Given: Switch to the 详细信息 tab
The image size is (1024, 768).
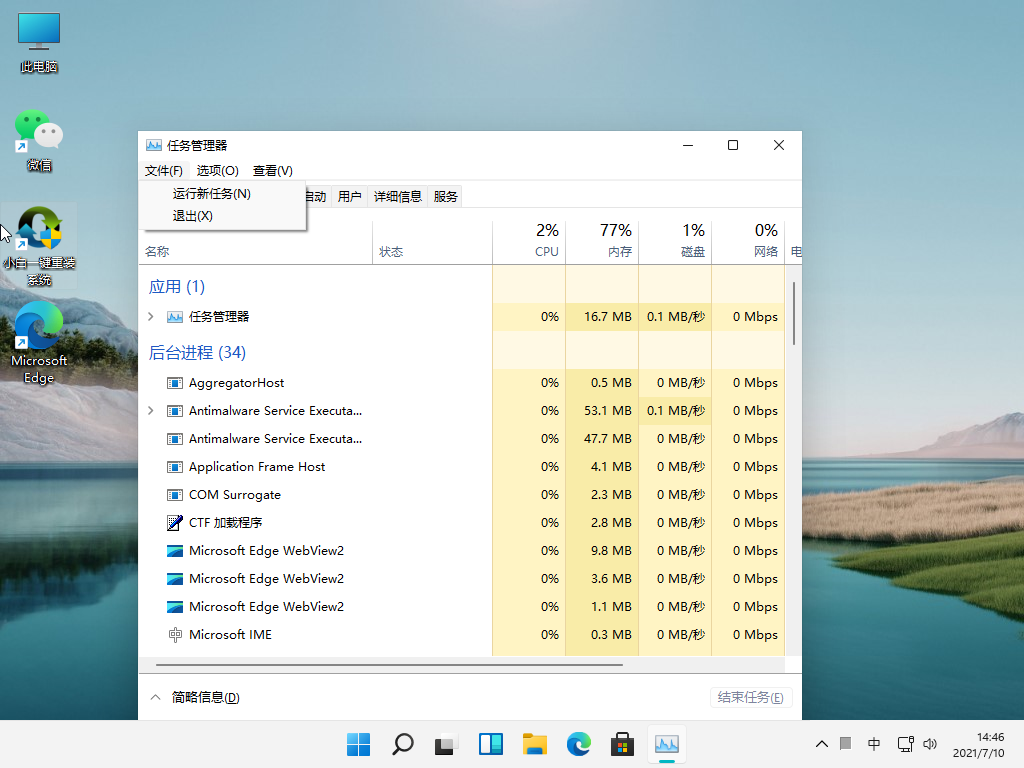Looking at the screenshot, I should click(398, 197).
